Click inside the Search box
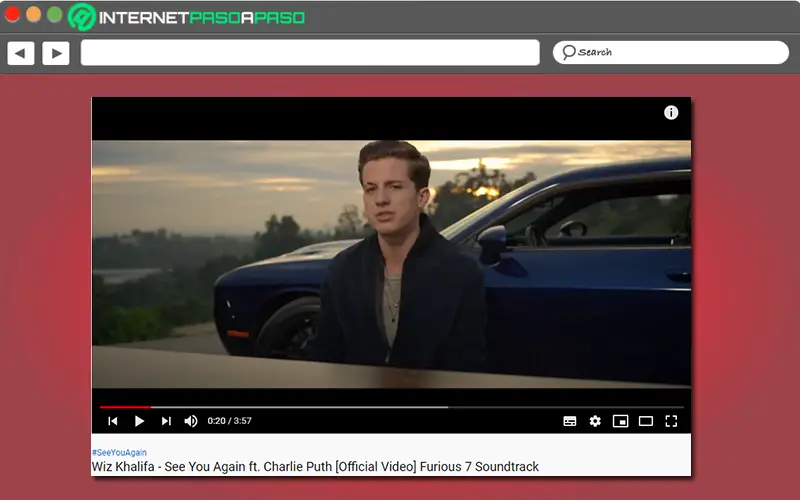Viewport: 800px width, 500px height. (670, 53)
